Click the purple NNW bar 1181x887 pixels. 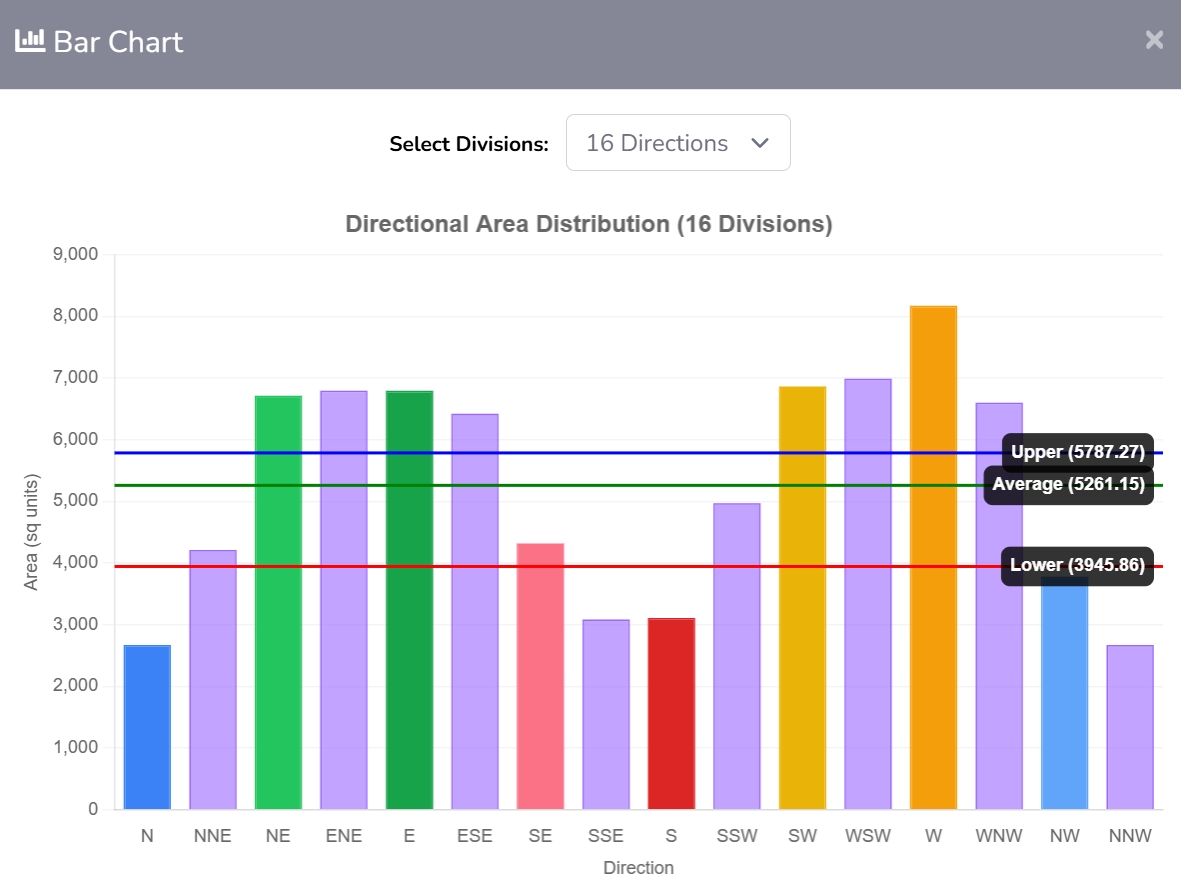[x=1130, y=727]
